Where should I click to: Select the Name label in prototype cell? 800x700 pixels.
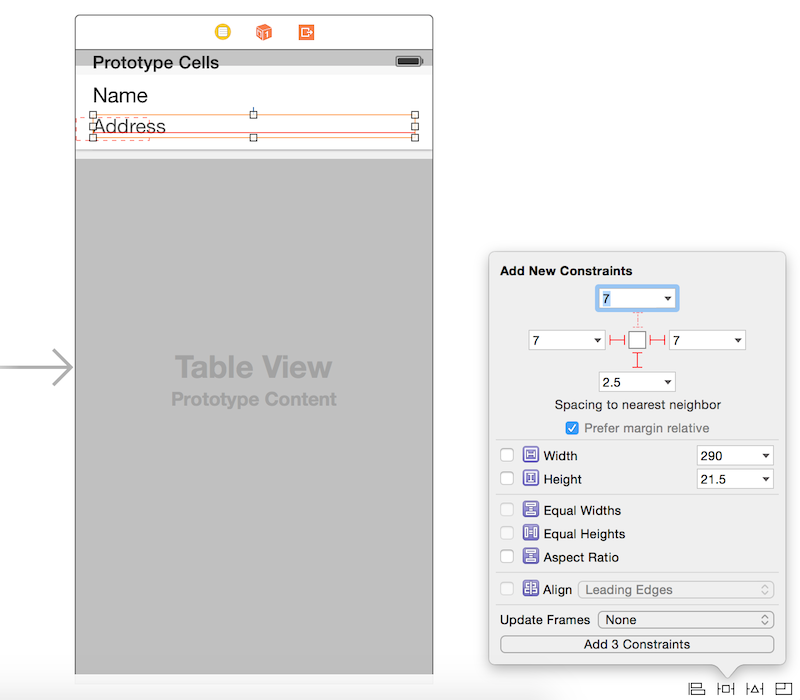[120, 96]
